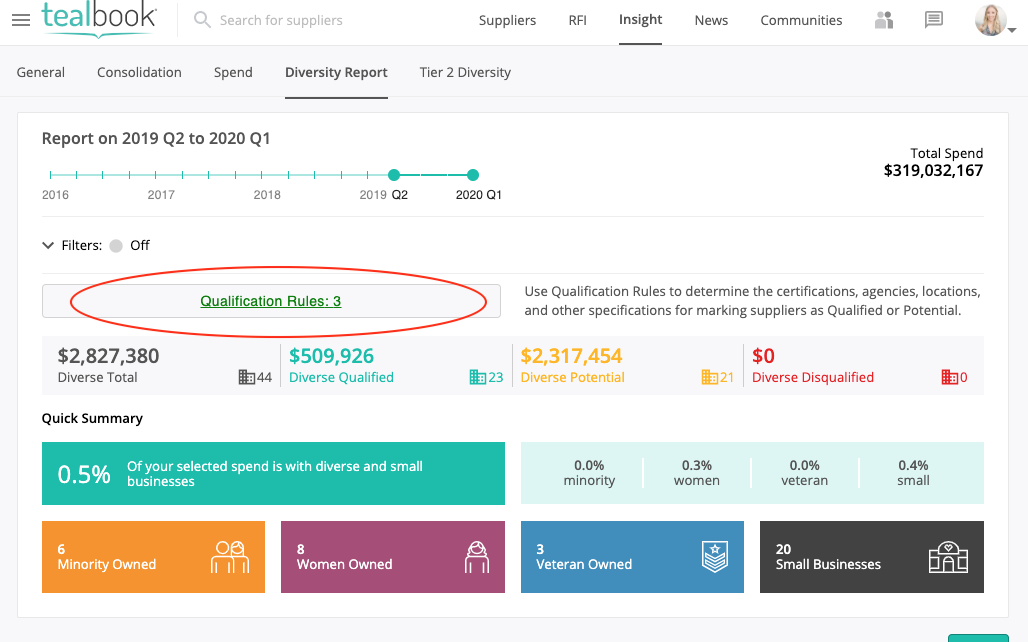Click the Diverse Total building icon
The image size is (1028, 642).
pos(247,377)
